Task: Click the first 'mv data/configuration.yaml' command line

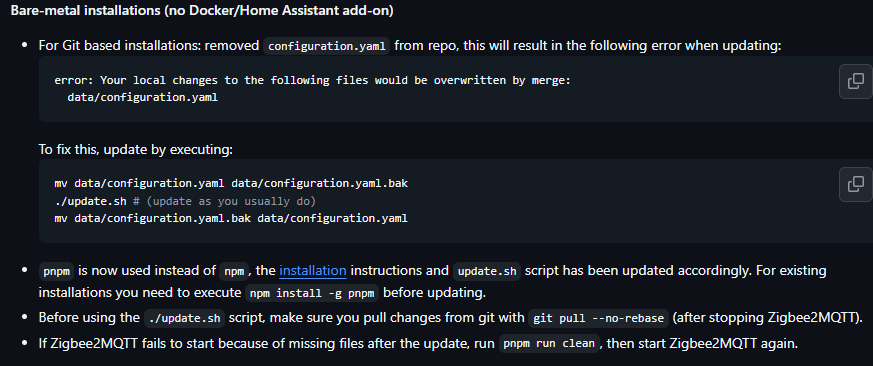Action: point(231,183)
